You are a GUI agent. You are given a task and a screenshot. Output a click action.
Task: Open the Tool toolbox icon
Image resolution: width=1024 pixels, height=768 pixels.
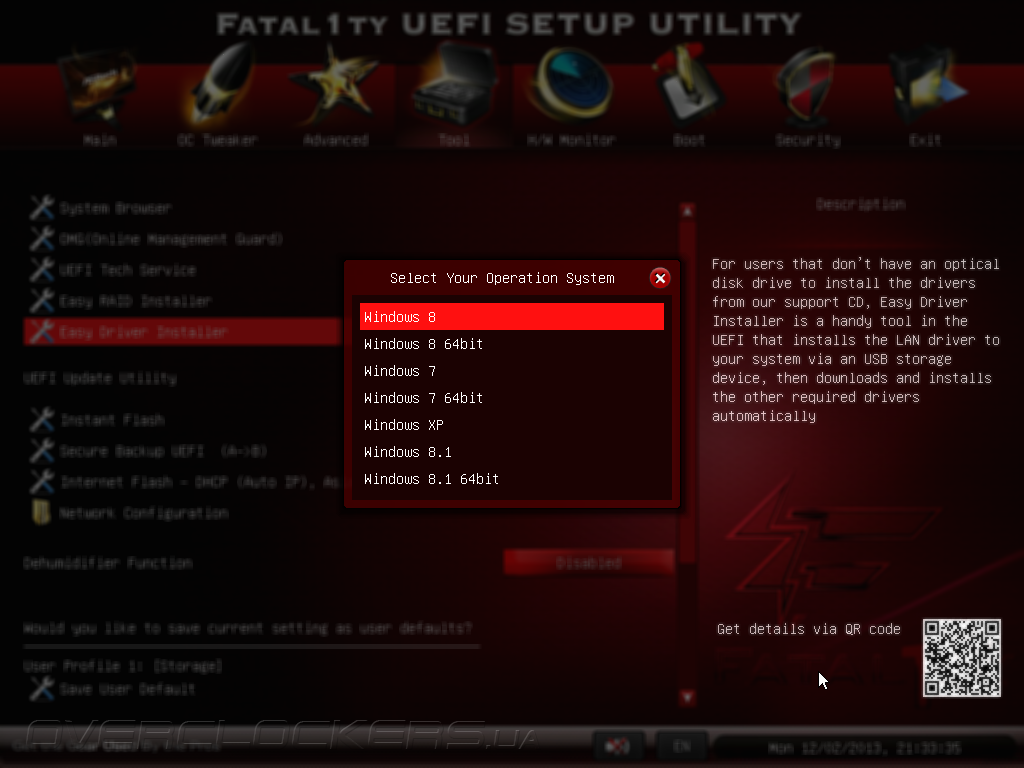(x=453, y=84)
